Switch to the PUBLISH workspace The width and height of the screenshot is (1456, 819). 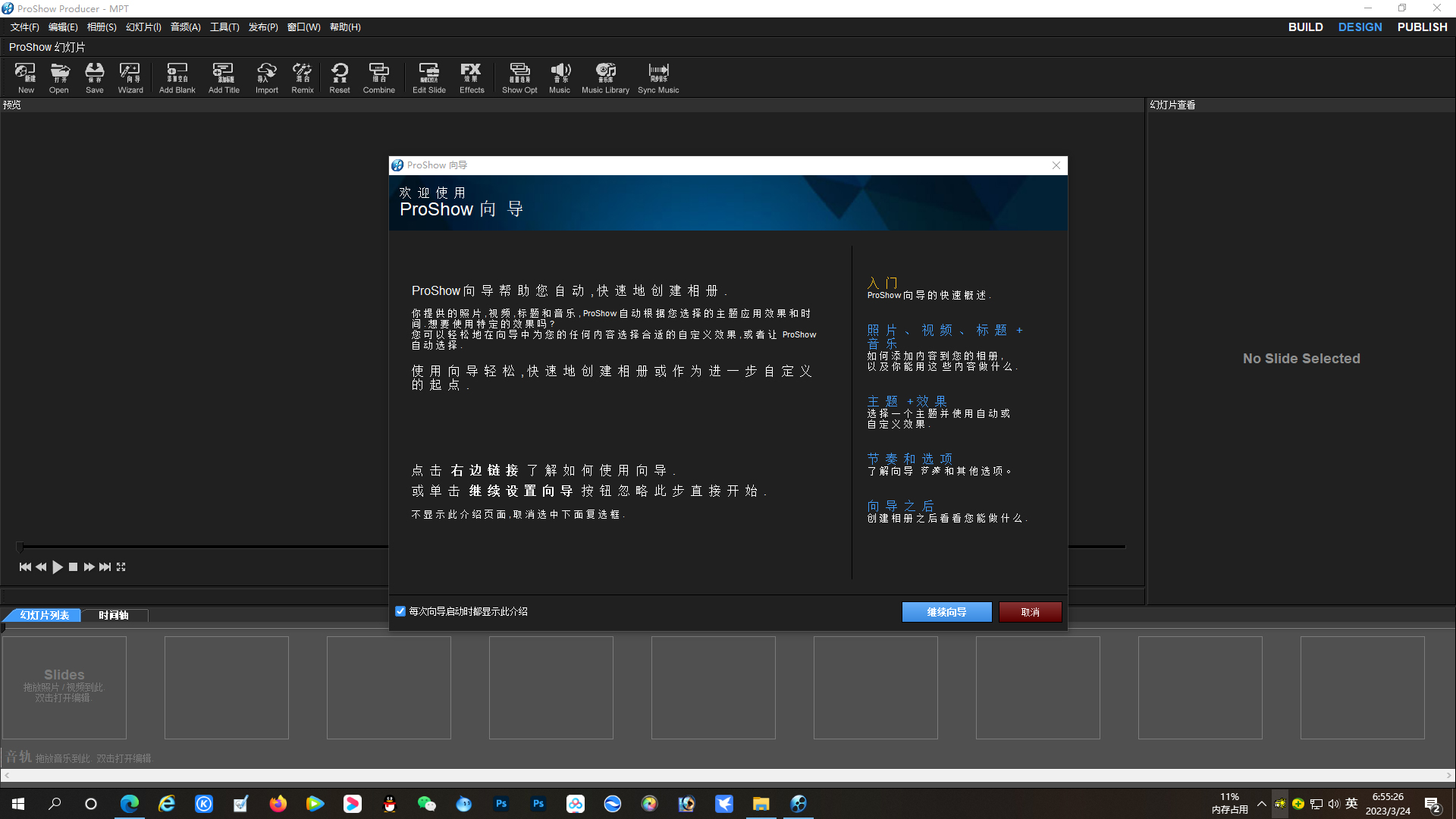point(1422,27)
